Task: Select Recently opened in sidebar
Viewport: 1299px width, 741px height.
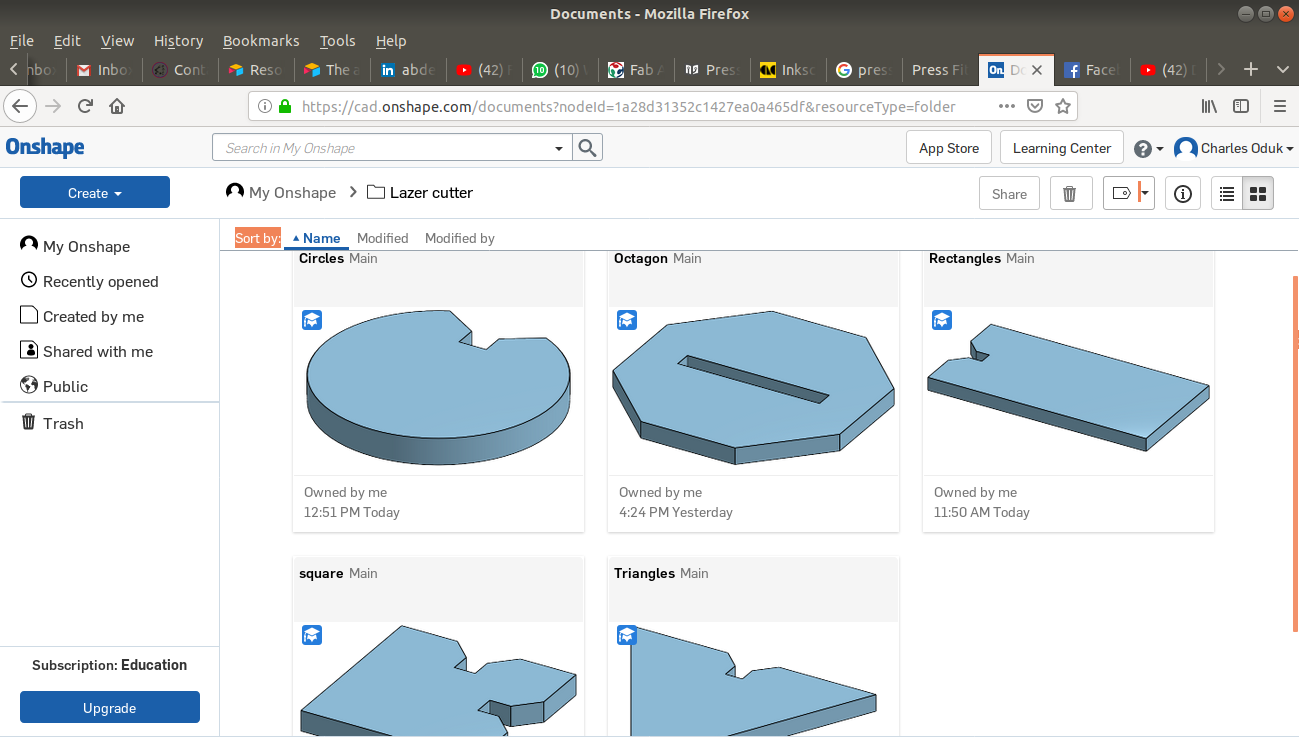Action: click(x=100, y=282)
